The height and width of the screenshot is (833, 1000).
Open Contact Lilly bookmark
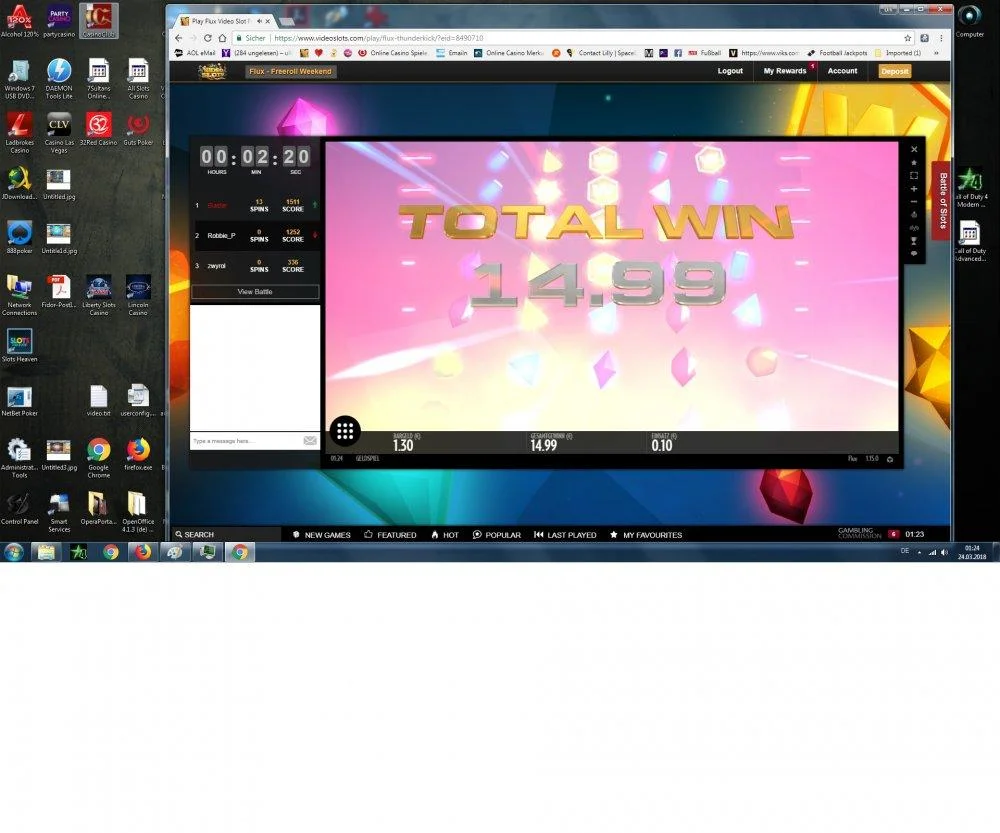601,53
